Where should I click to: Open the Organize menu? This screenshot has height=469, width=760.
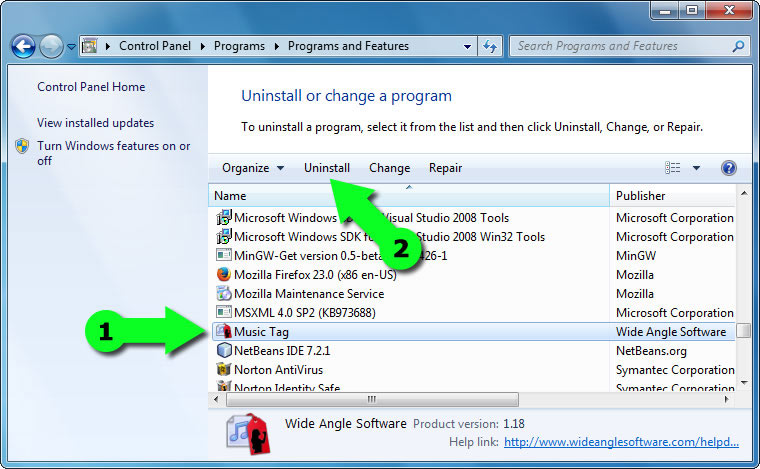pyautogui.click(x=253, y=168)
